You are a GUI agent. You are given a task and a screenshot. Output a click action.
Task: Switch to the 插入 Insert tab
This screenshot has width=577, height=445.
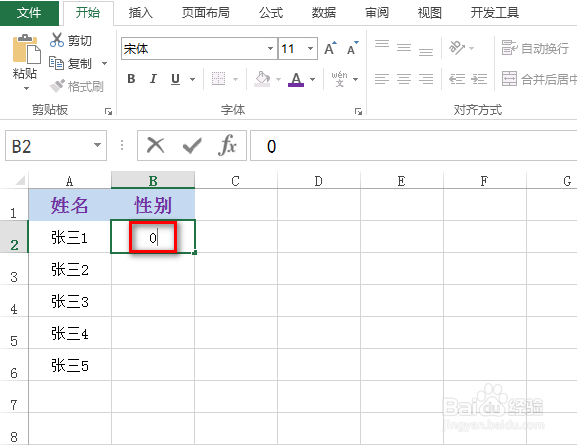coord(141,13)
